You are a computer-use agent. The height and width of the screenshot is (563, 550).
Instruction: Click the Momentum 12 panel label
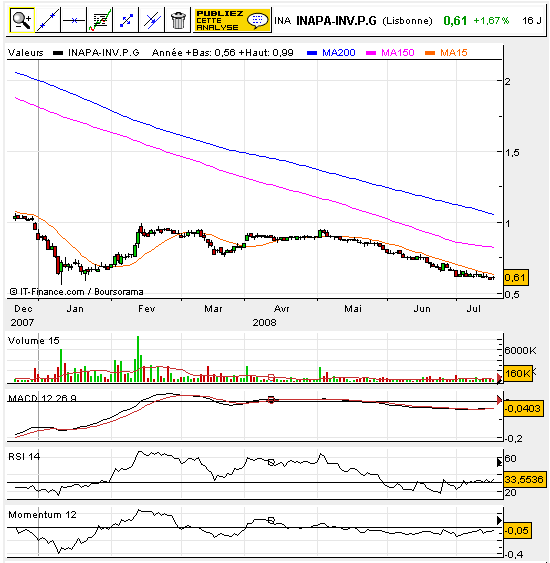click(x=42, y=515)
